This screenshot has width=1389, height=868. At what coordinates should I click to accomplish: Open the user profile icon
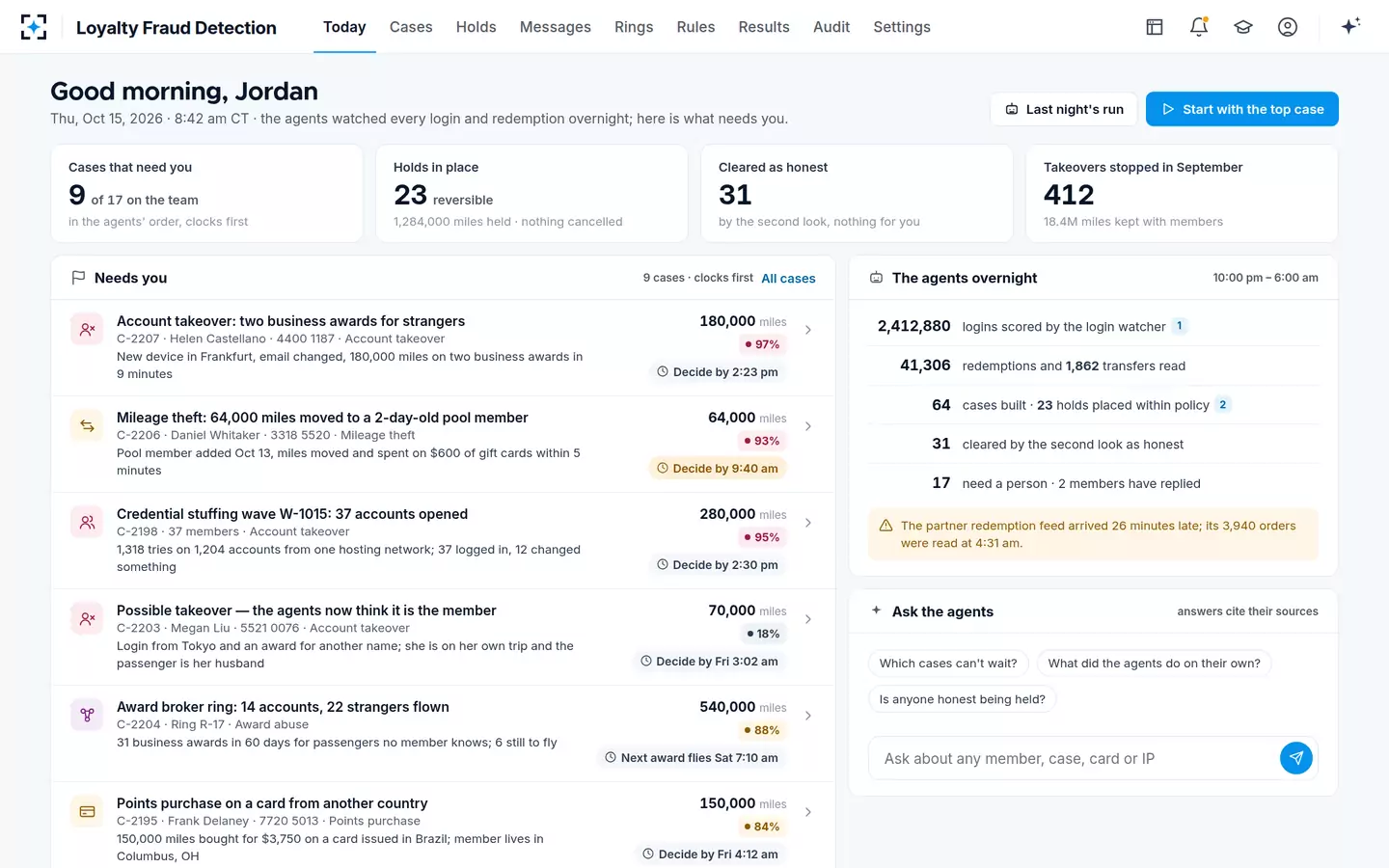point(1288,27)
